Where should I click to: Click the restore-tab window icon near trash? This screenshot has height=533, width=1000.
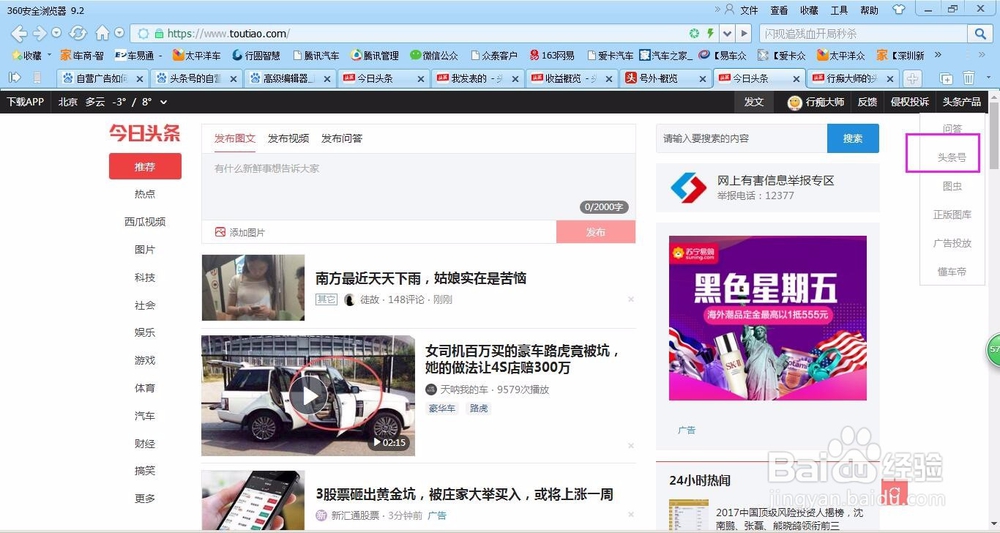pyautogui.click(x=946, y=78)
